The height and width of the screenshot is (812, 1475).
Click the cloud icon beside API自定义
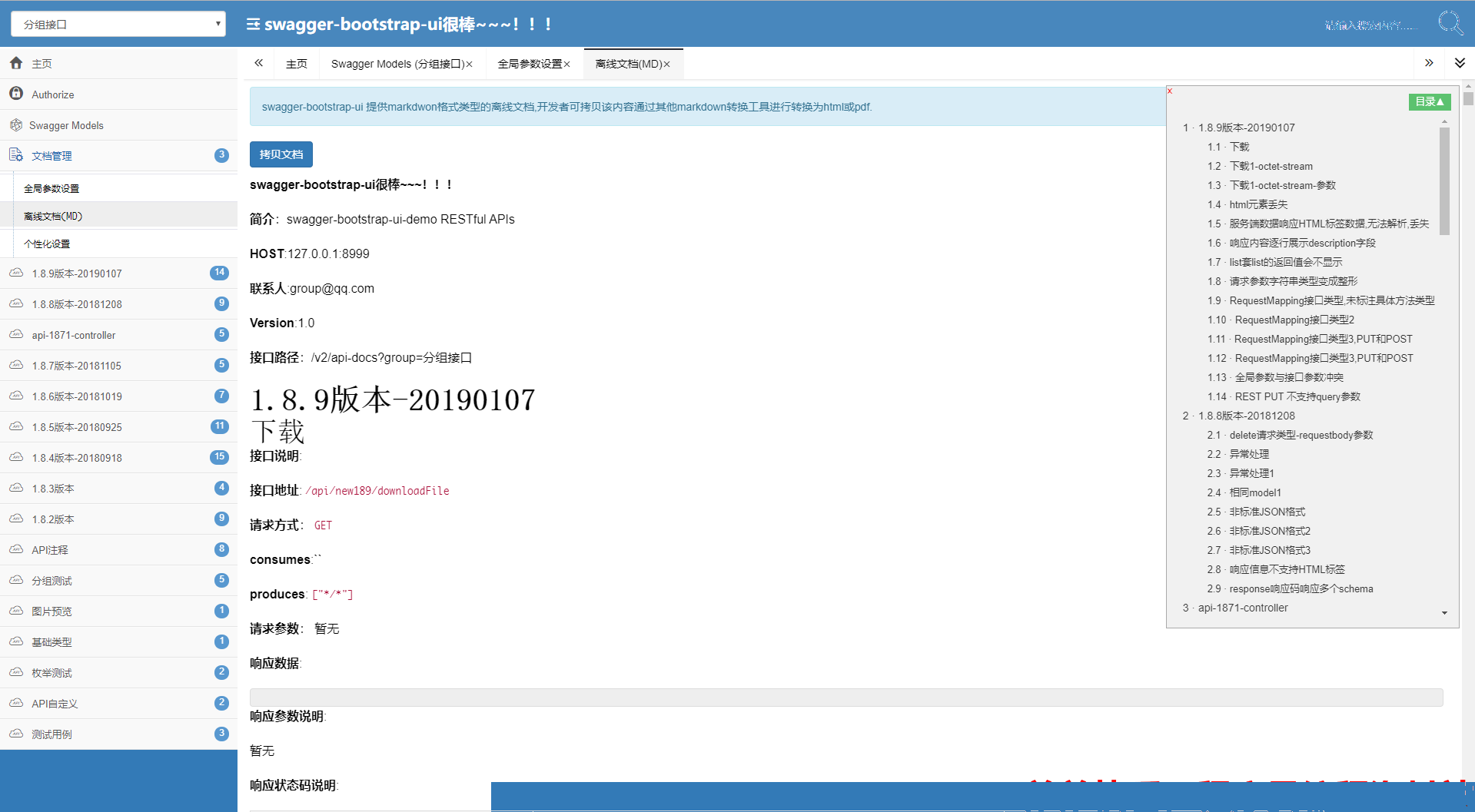pos(16,703)
